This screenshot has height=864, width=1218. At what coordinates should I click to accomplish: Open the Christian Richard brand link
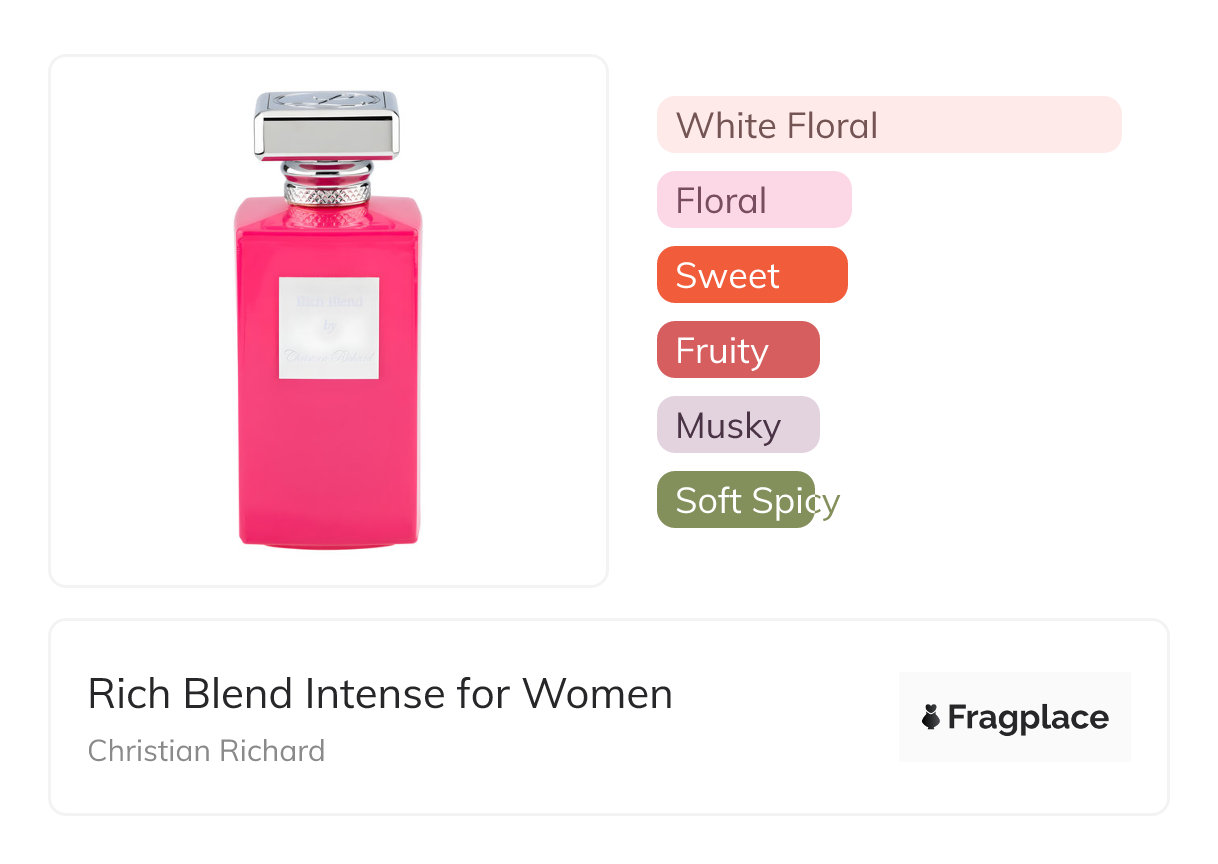[x=206, y=751]
